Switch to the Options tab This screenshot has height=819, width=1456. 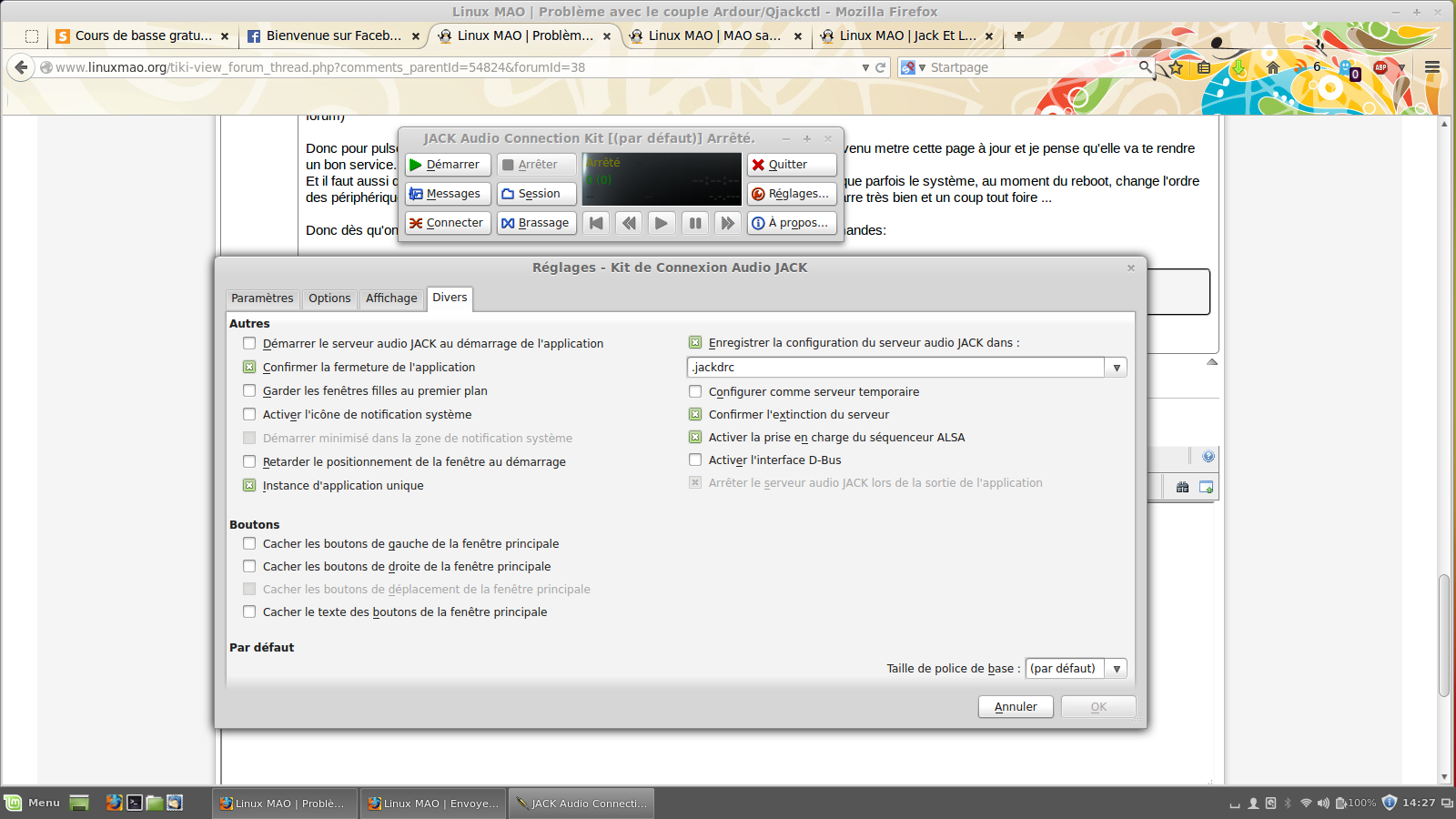[x=329, y=298]
